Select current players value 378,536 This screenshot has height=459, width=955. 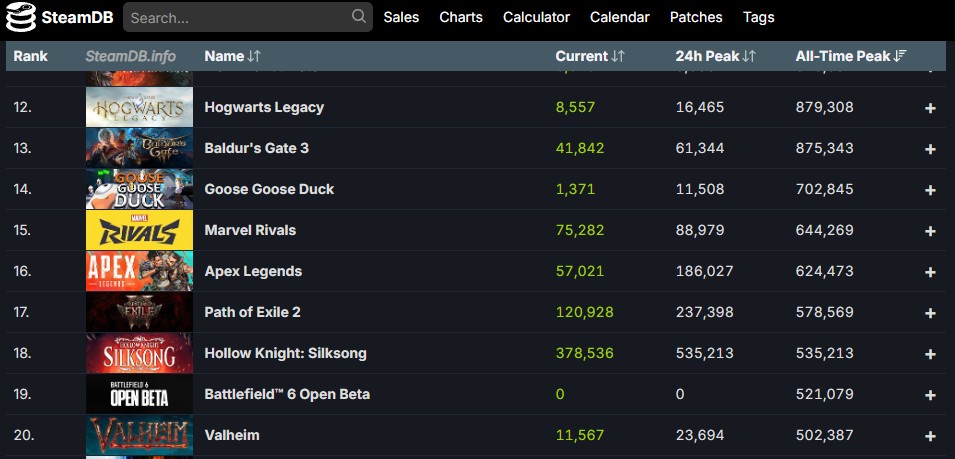(585, 353)
